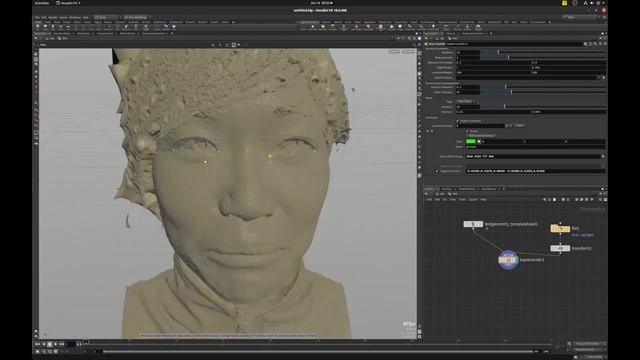Screen dimensions: 640x360
Task: Open the Render menu
Action: [53, 18]
